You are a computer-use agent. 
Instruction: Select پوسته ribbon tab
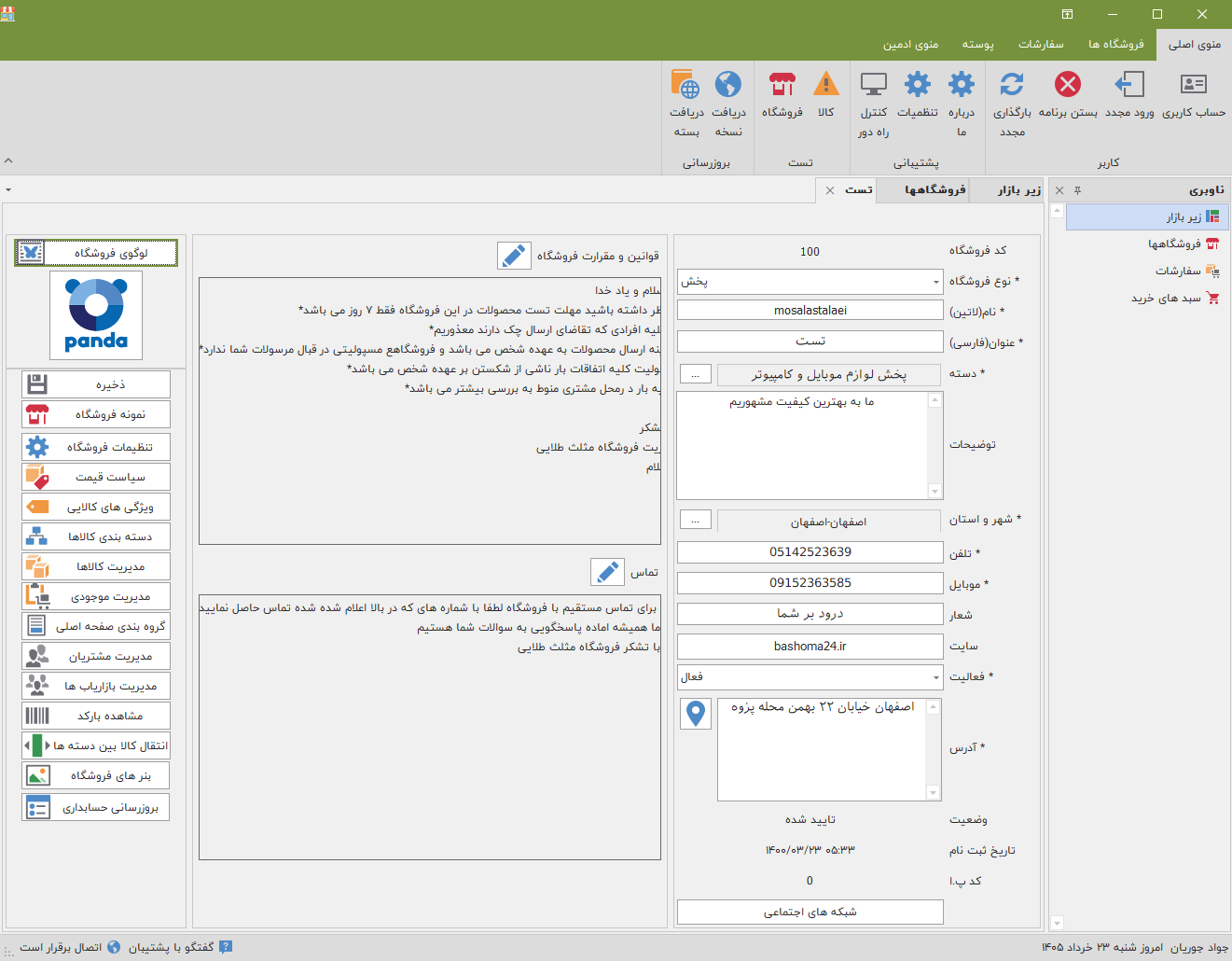point(978,44)
